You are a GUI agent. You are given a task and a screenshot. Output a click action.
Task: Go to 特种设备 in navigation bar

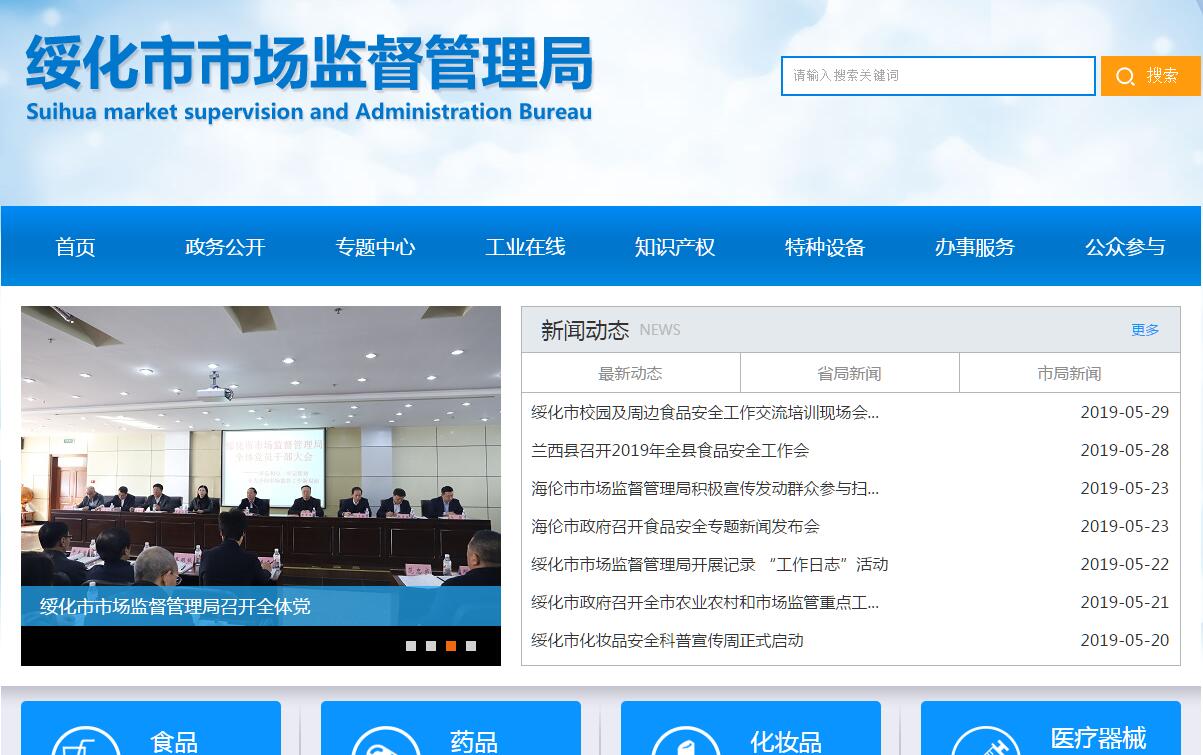point(825,247)
